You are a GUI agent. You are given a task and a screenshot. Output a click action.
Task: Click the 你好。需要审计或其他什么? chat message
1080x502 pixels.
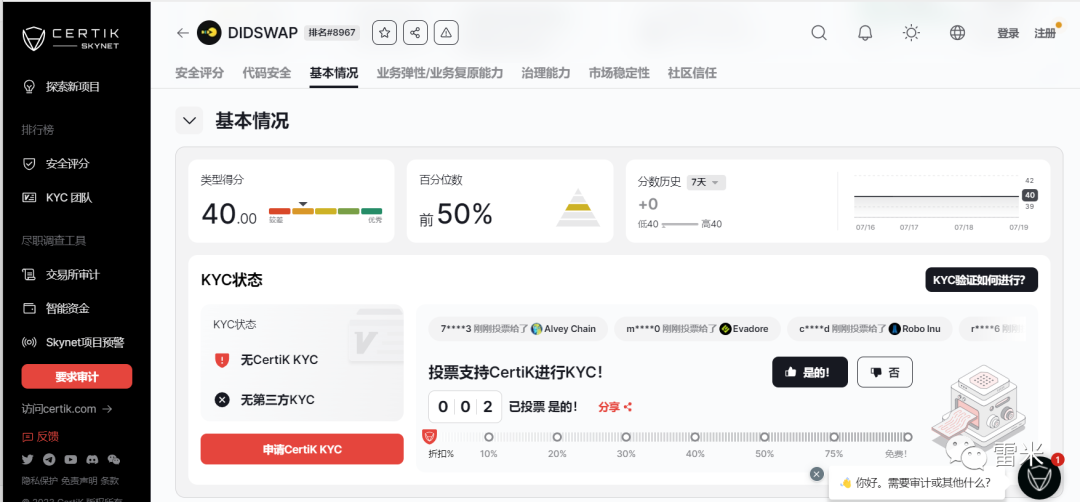click(916, 483)
